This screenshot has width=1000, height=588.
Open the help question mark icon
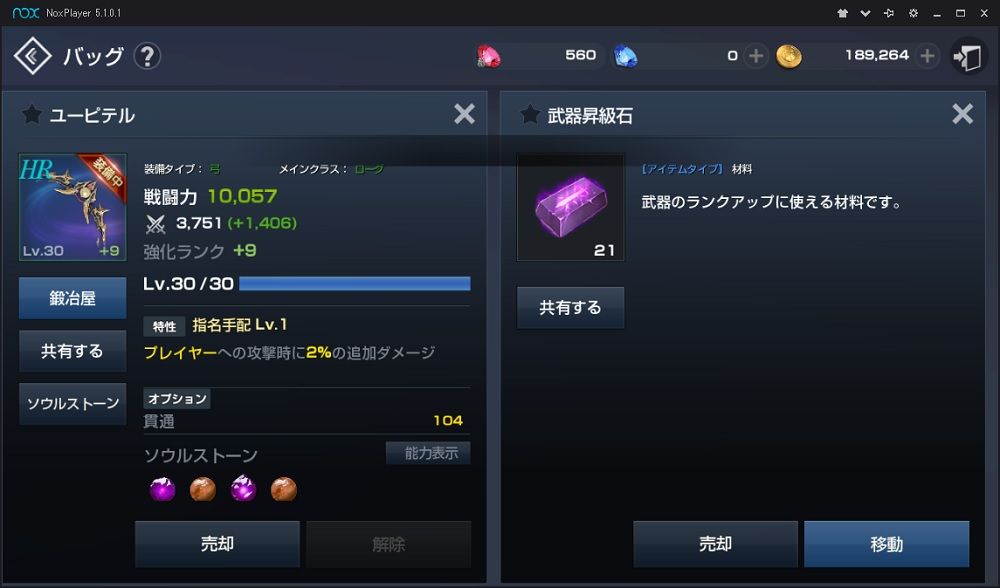pos(147,57)
